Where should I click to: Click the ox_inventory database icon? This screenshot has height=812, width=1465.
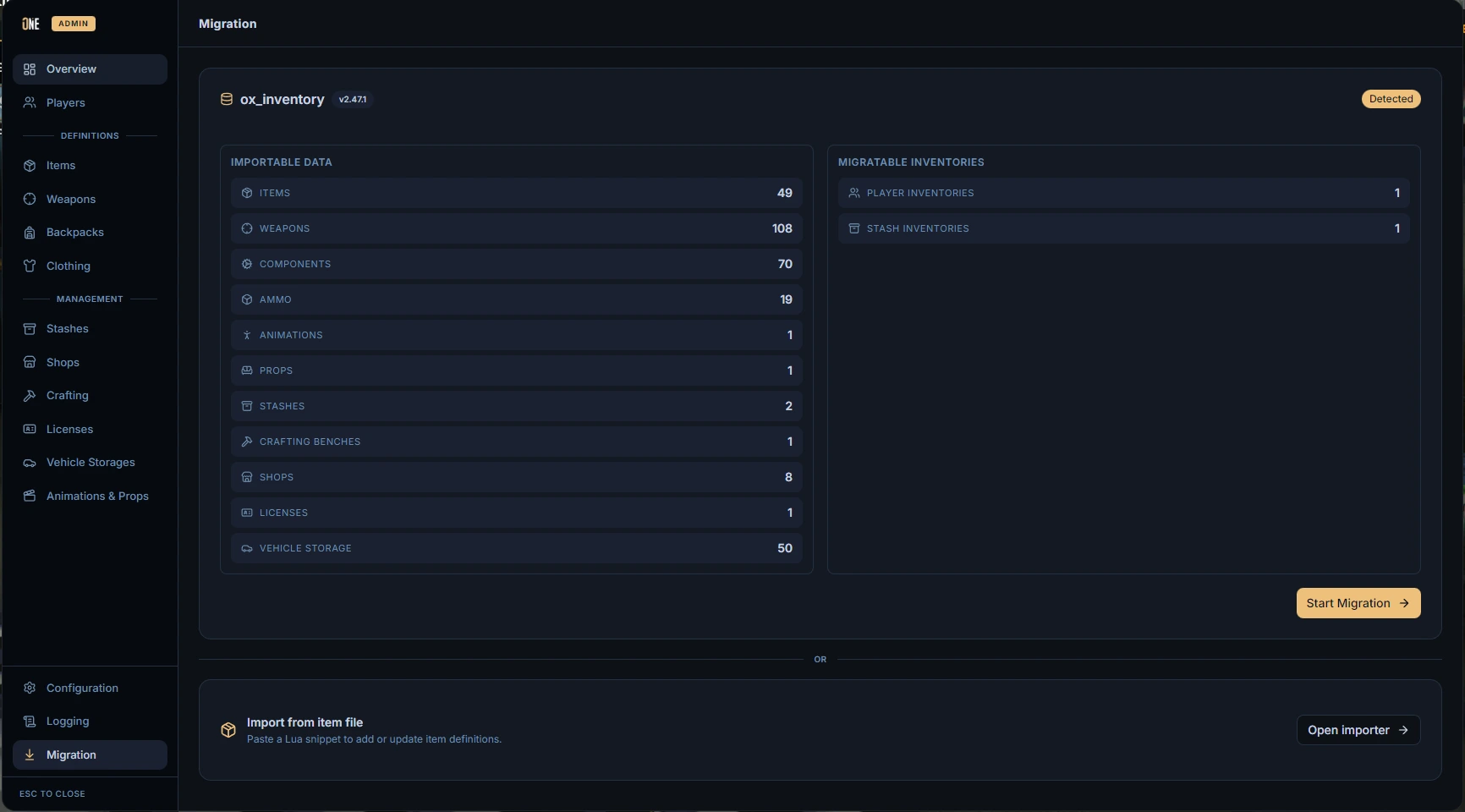coord(227,99)
